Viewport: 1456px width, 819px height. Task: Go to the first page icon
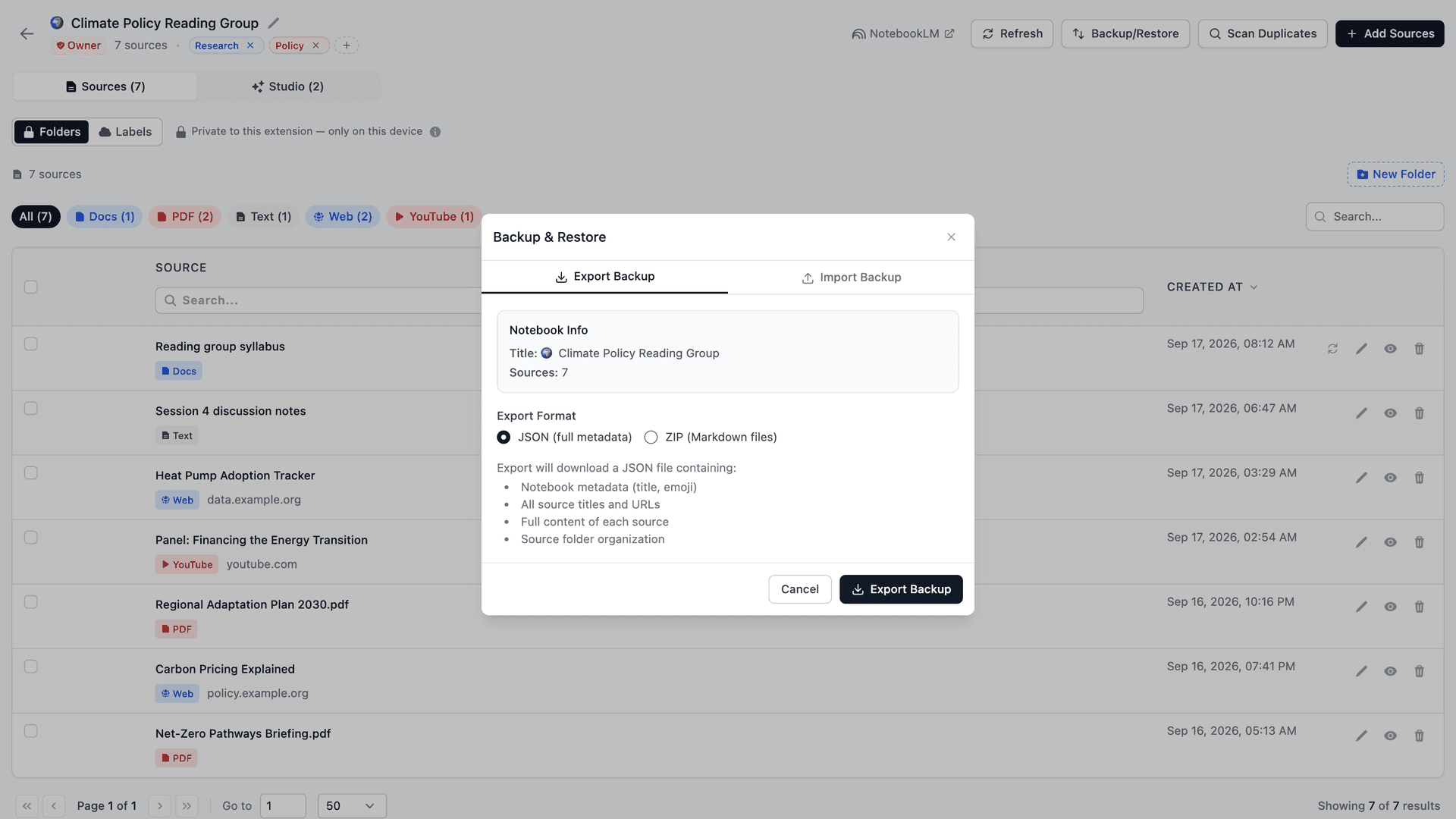point(27,806)
